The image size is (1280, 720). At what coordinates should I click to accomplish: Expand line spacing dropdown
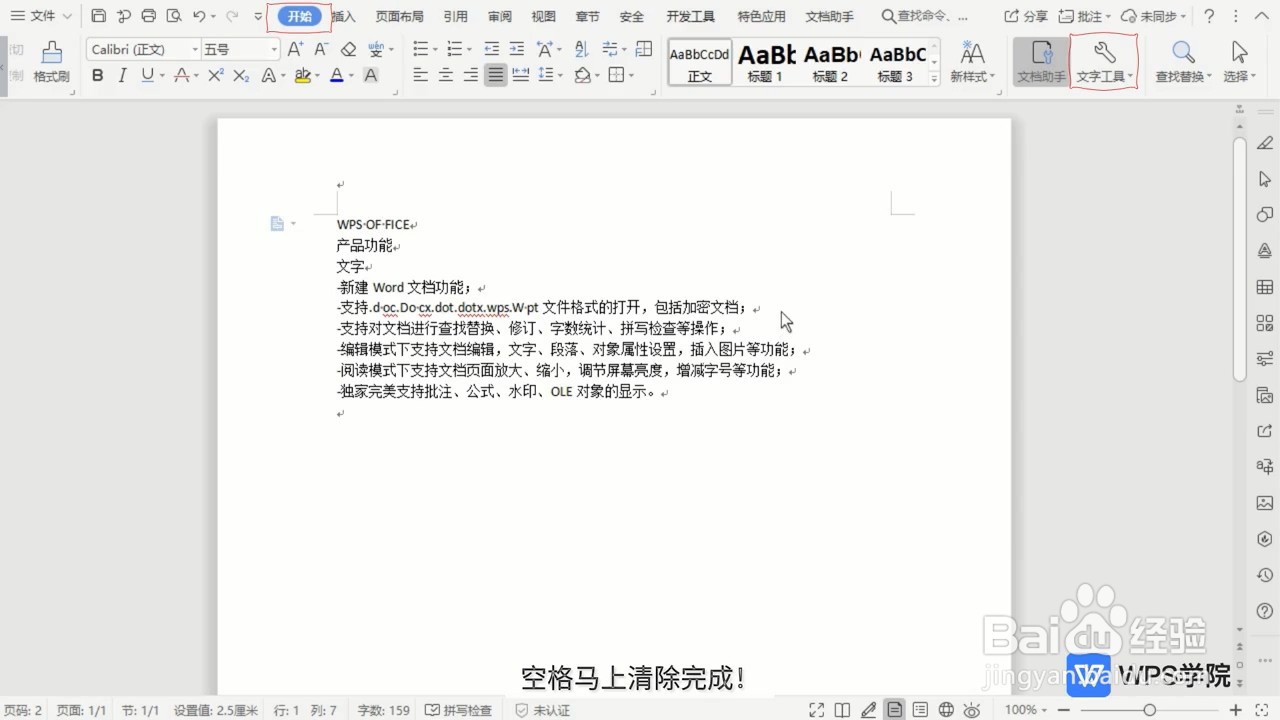[558, 75]
